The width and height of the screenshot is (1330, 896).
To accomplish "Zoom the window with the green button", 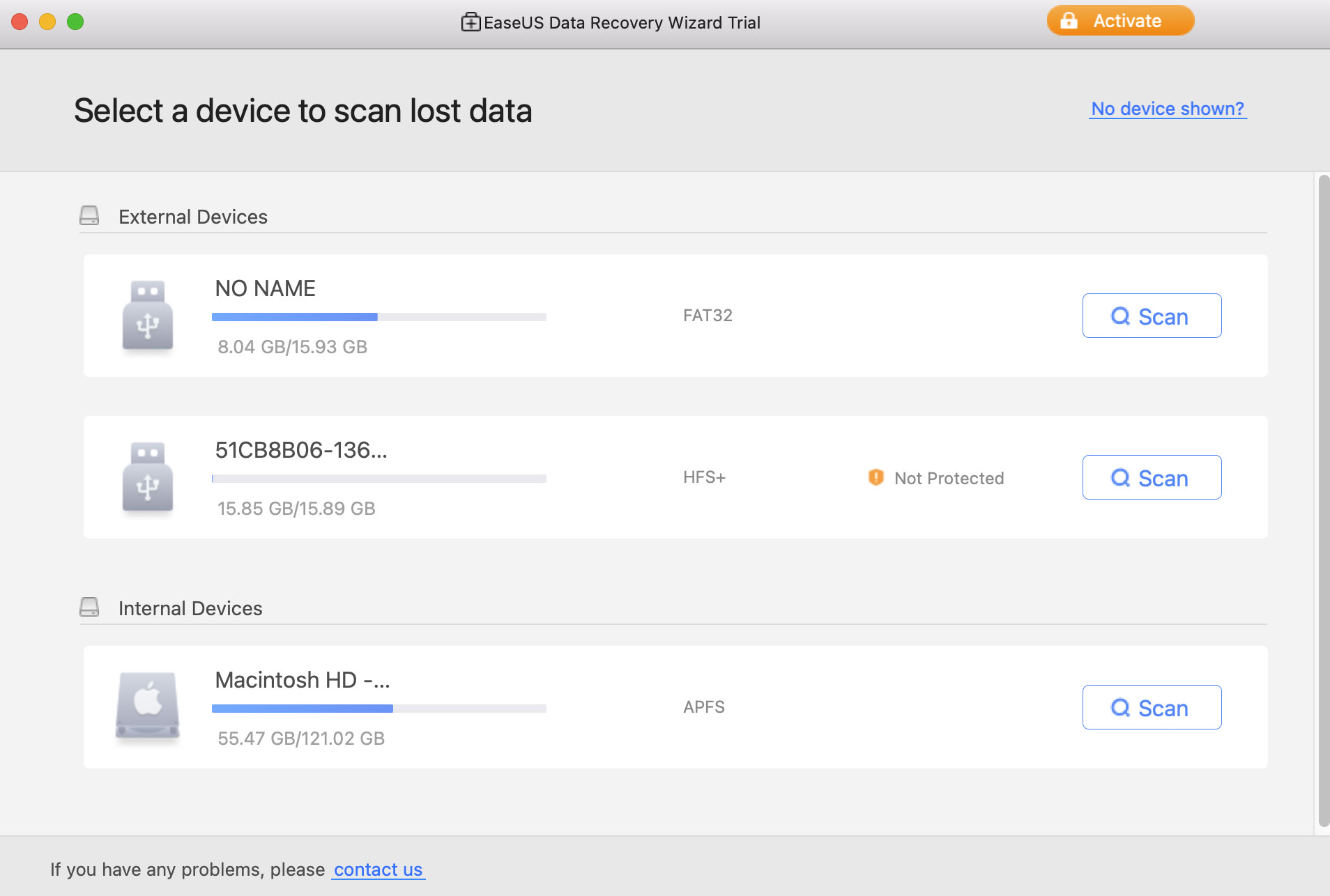I will (75, 22).
